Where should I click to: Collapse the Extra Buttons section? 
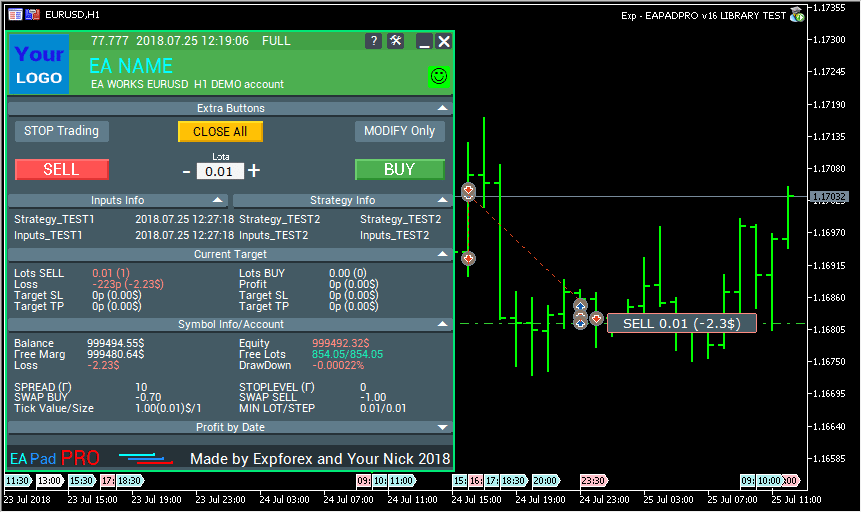tap(442, 108)
